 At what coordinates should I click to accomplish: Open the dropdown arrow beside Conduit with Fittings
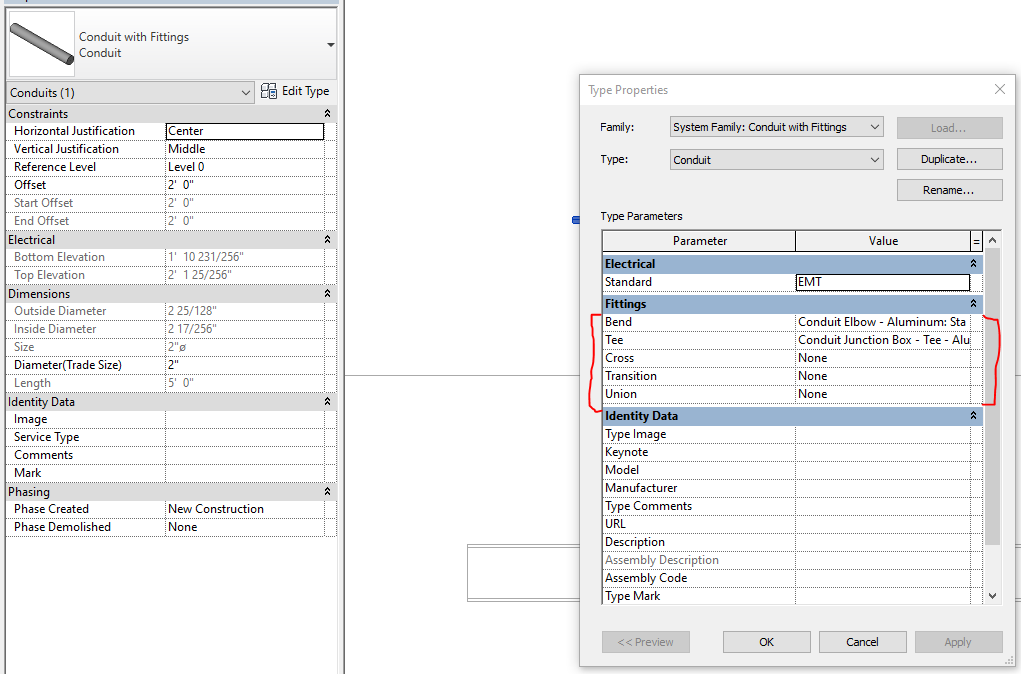coord(330,45)
